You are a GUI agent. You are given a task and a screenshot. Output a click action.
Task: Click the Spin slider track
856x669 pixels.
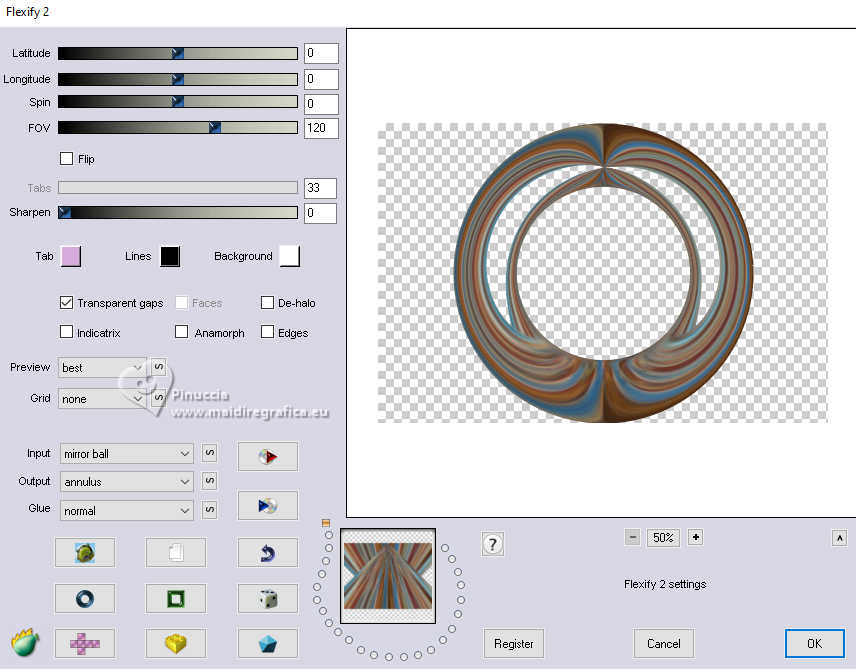point(178,102)
